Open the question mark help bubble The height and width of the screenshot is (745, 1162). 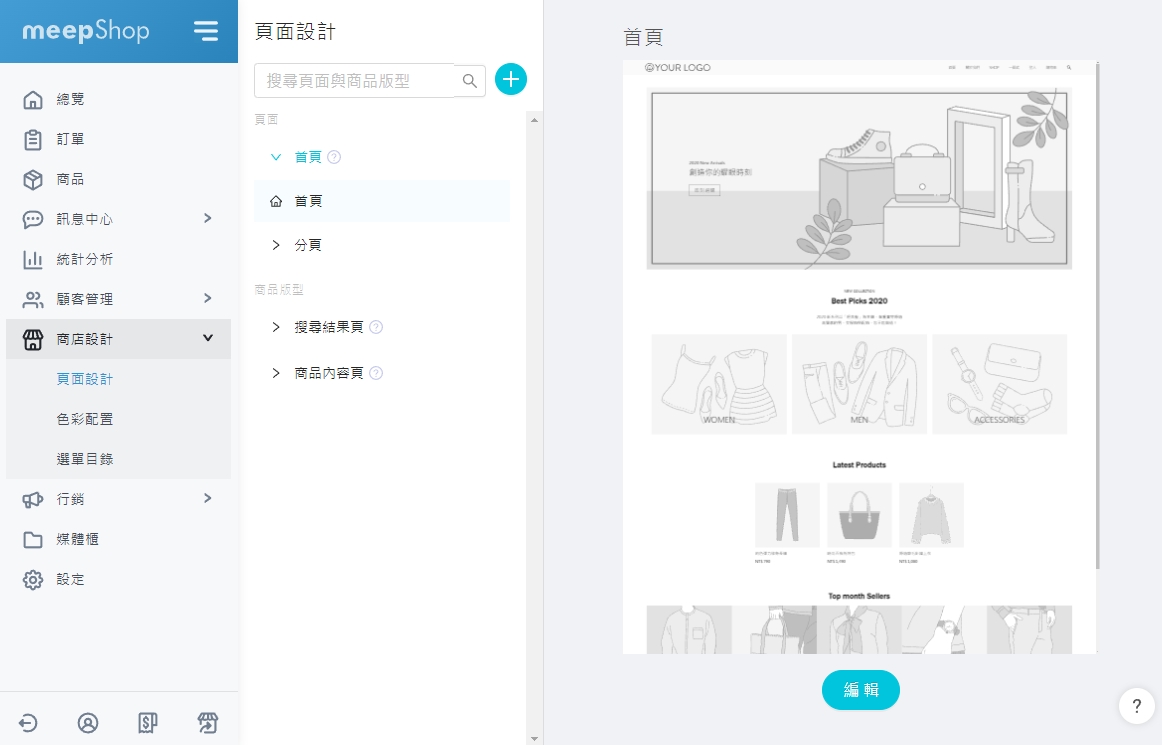point(1137,706)
